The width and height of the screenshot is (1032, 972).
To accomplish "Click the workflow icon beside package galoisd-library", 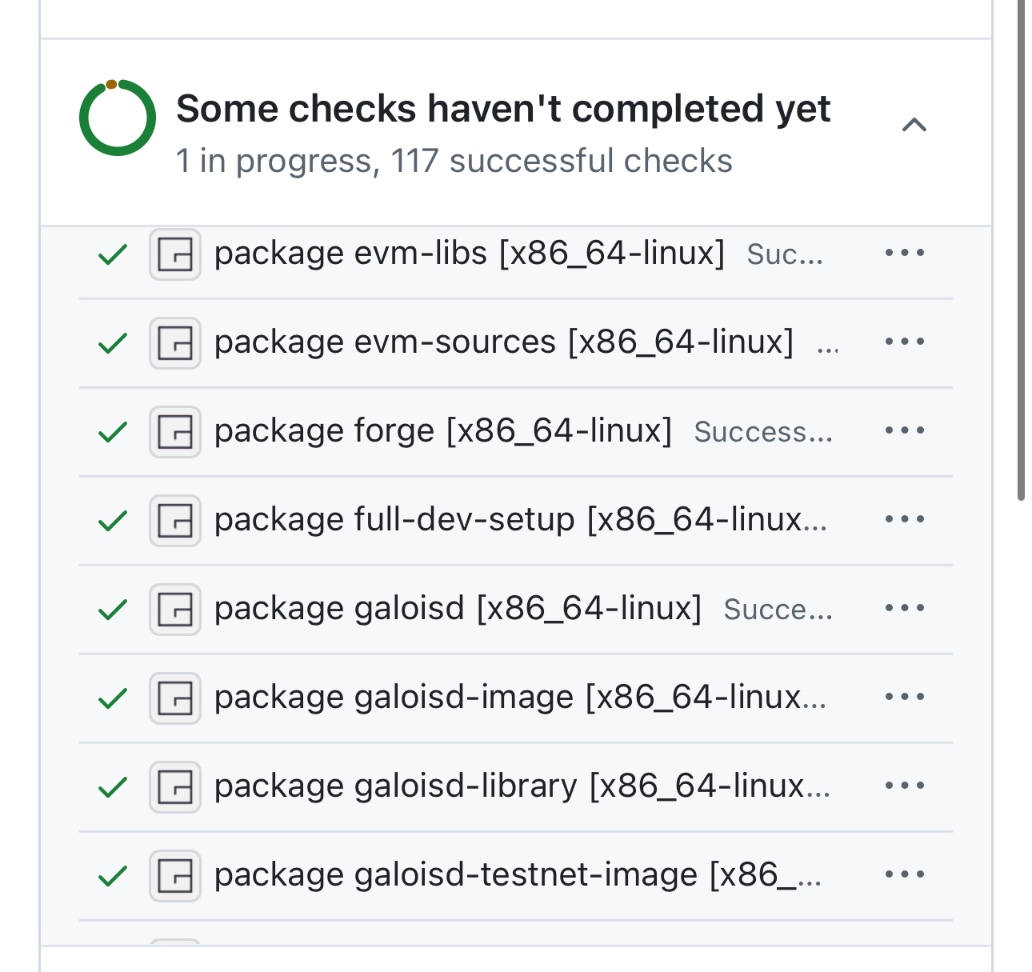I will pyautogui.click(x=175, y=787).
